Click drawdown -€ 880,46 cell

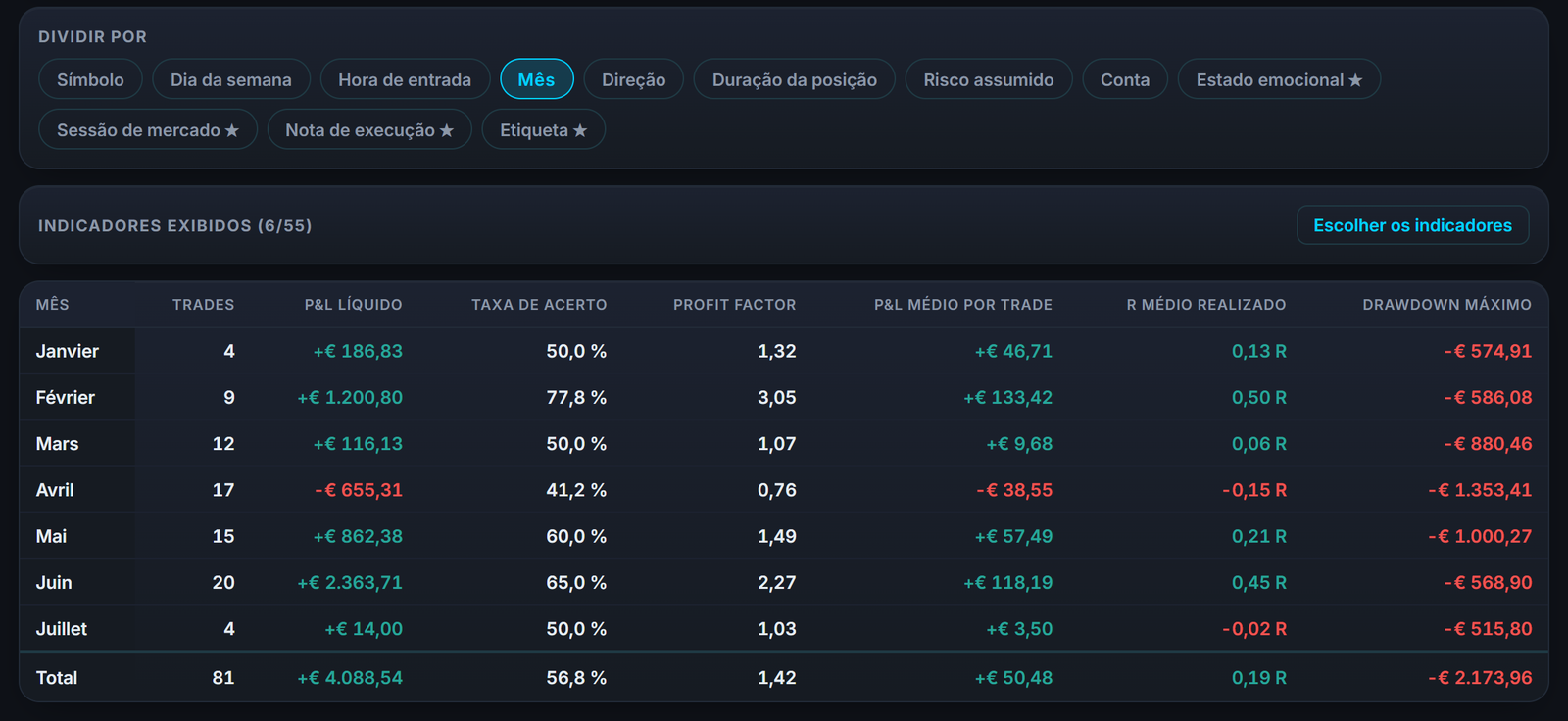(x=1488, y=443)
